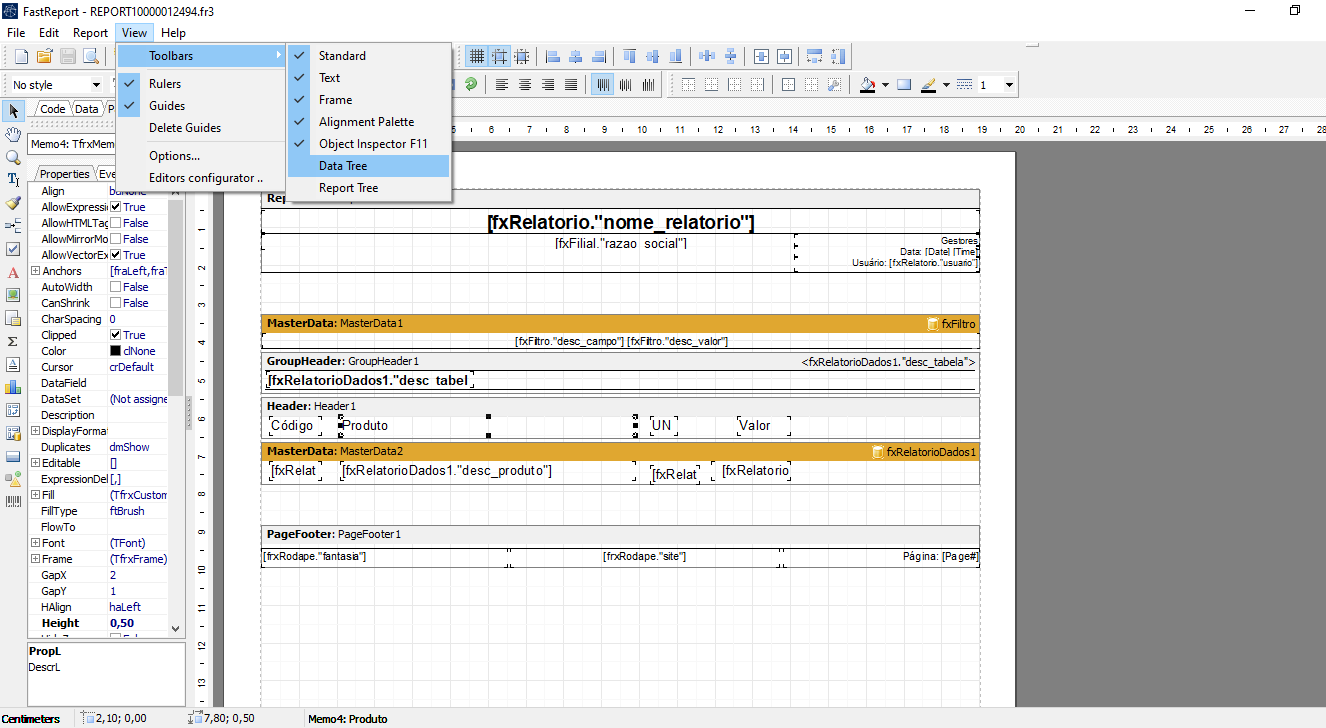The image size is (1326, 728).
Task: Uncheck the Clipped property checkbox
Action: [x=115, y=335]
